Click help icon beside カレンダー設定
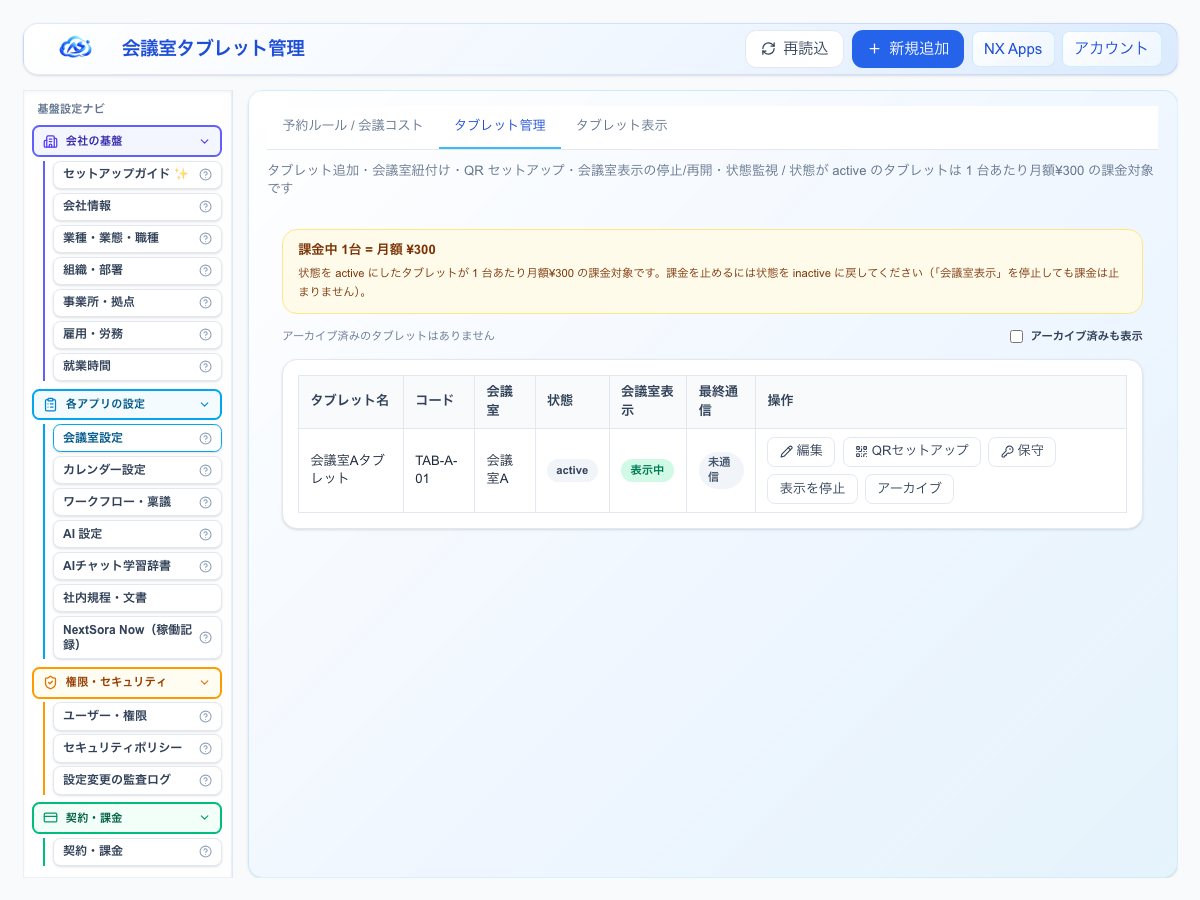 (205, 470)
